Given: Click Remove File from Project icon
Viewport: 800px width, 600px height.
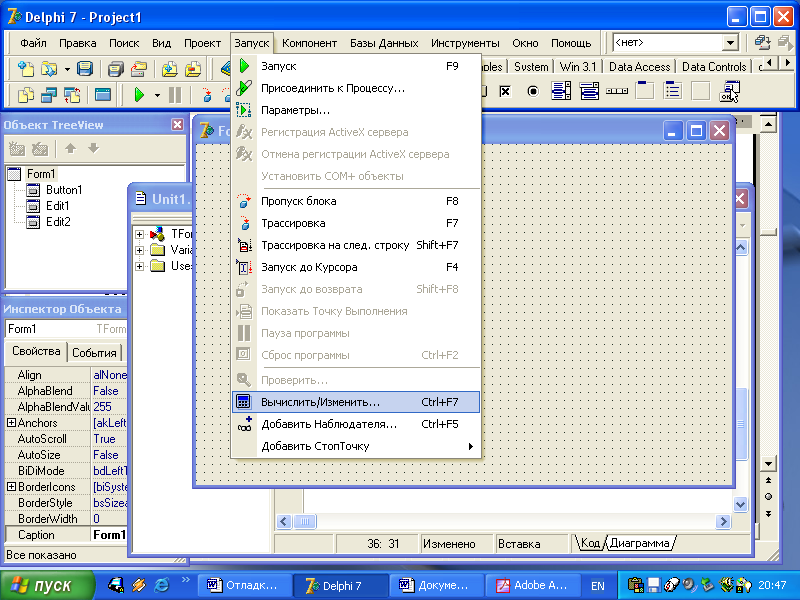Looking at the screenshot, I should pos(193,68).
